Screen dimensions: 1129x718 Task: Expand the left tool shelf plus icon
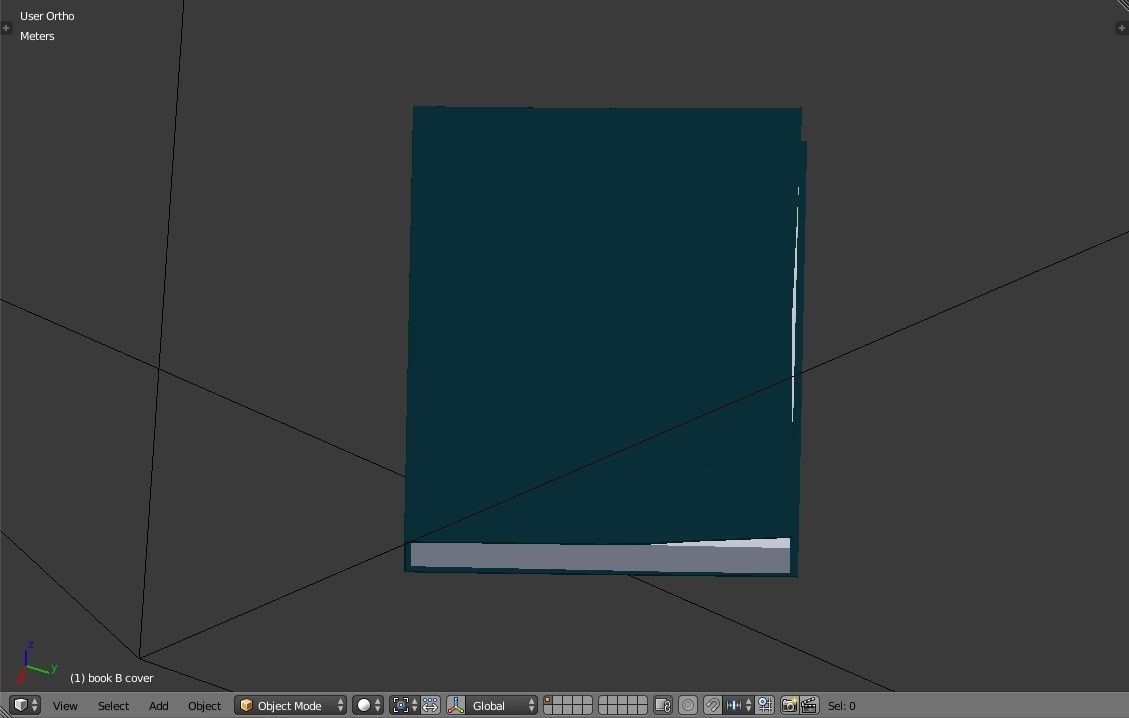click(6, 28)
